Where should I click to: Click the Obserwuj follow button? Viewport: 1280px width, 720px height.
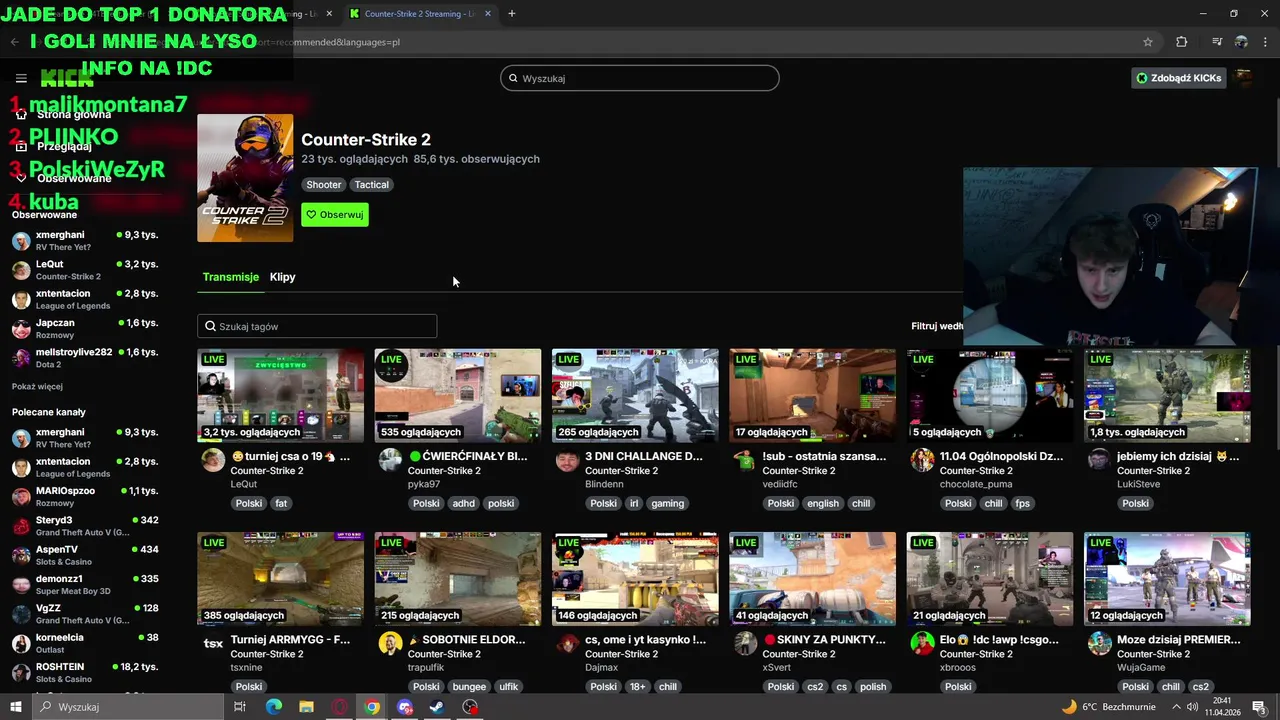[x=335, y=215]
